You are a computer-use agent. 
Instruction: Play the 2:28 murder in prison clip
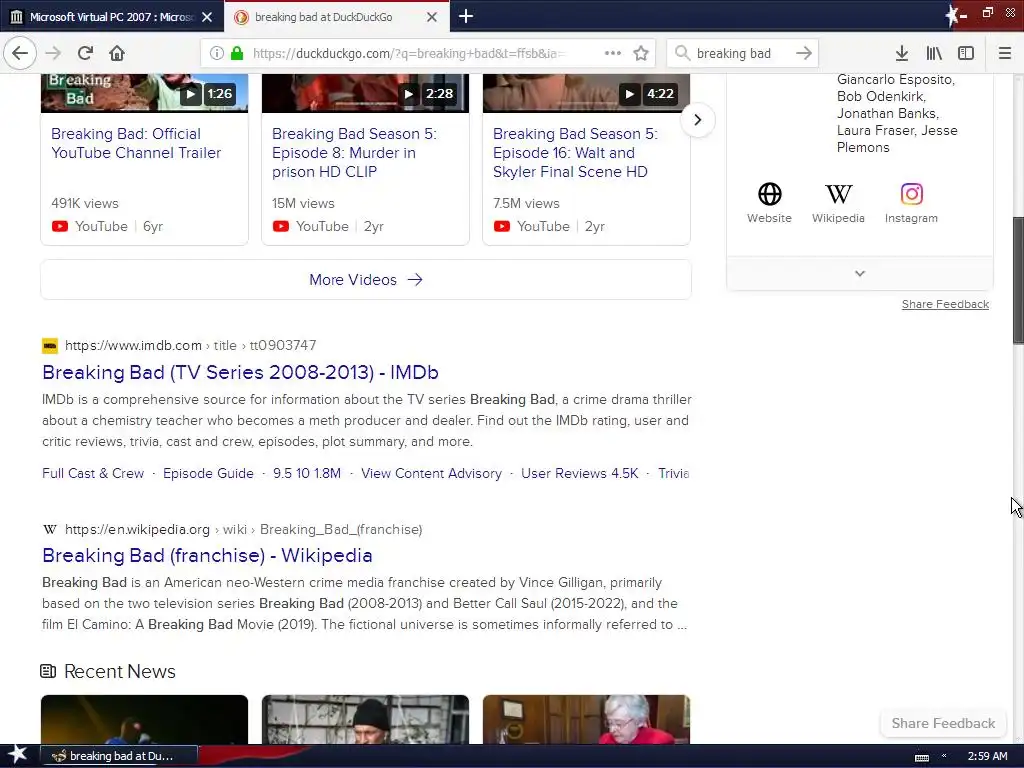pos(409,94)
